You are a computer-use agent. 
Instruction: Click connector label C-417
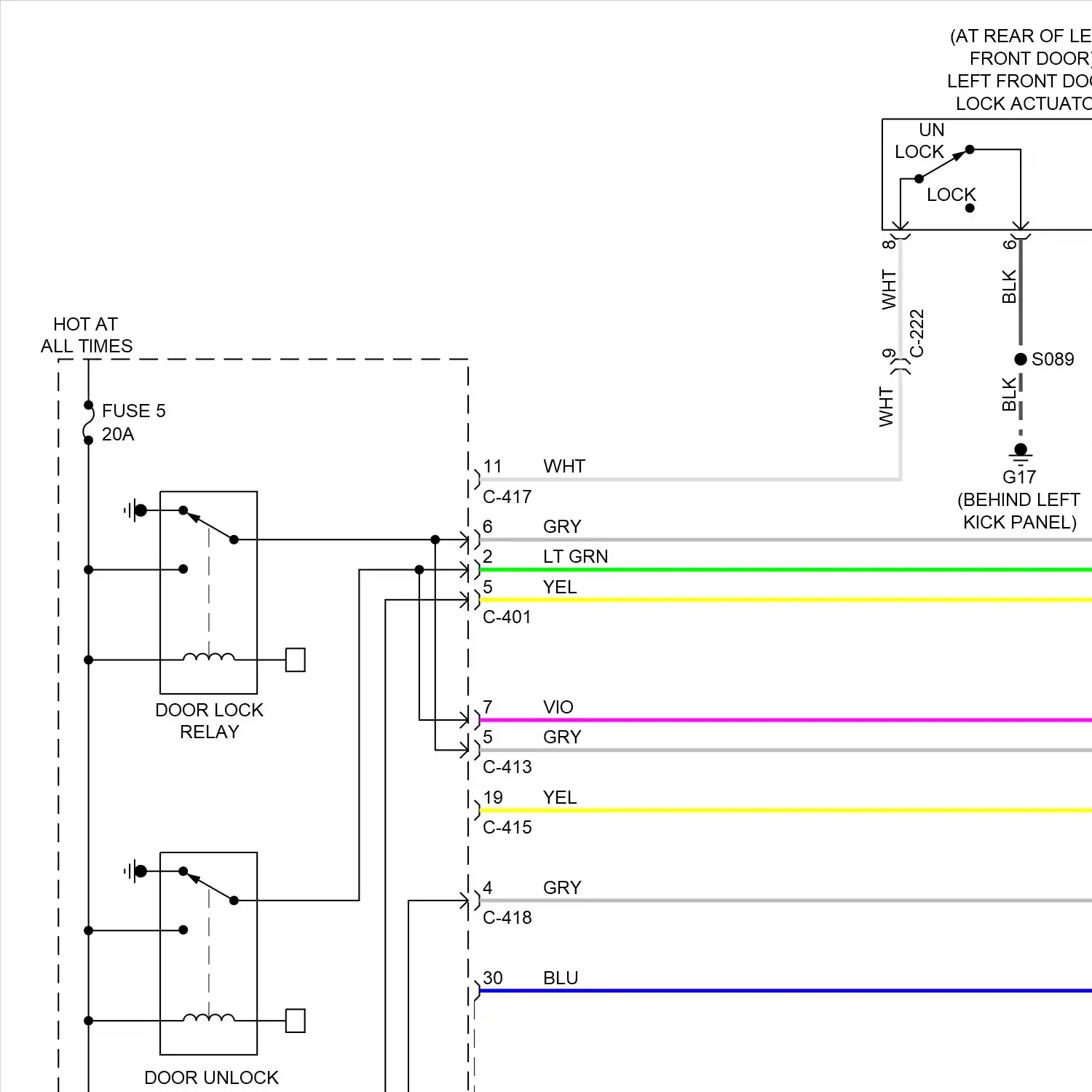(507, 496)
